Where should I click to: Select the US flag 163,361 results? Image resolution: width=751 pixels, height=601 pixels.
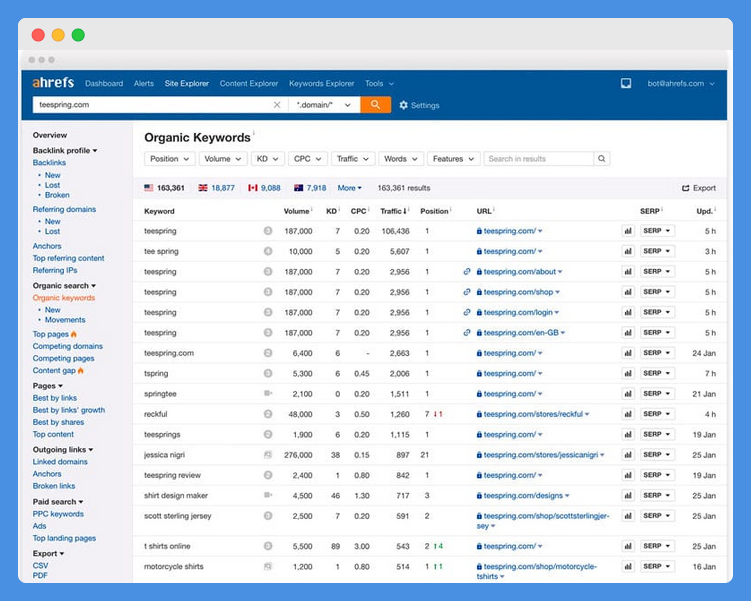pyautogui.click(x=164, y=188)
